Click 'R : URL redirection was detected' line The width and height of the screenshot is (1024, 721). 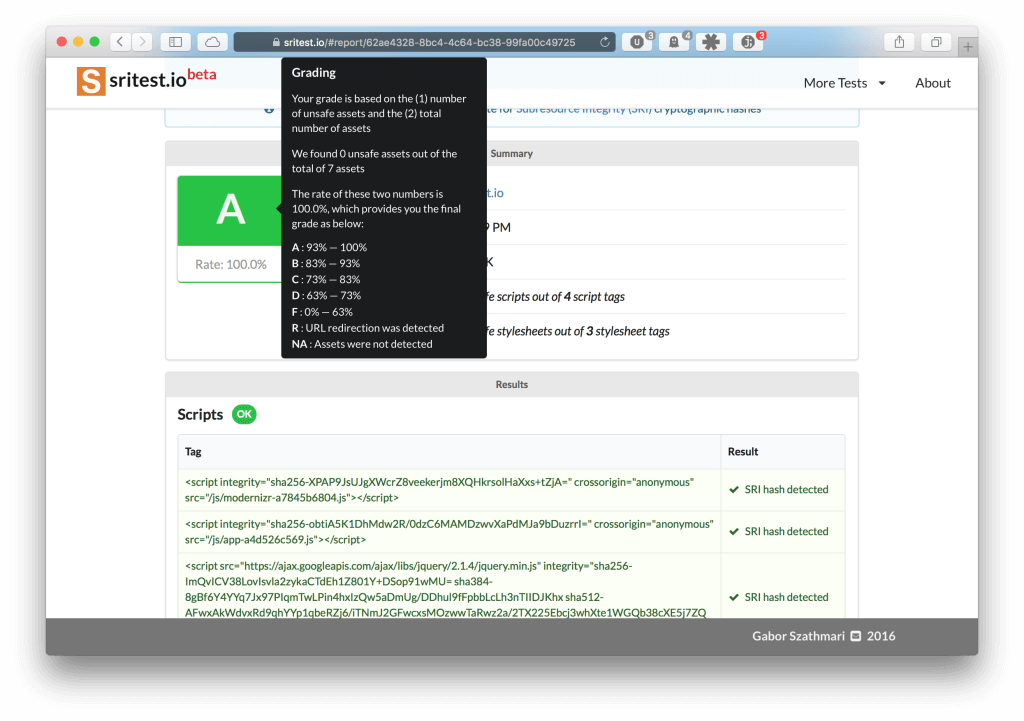368,328
